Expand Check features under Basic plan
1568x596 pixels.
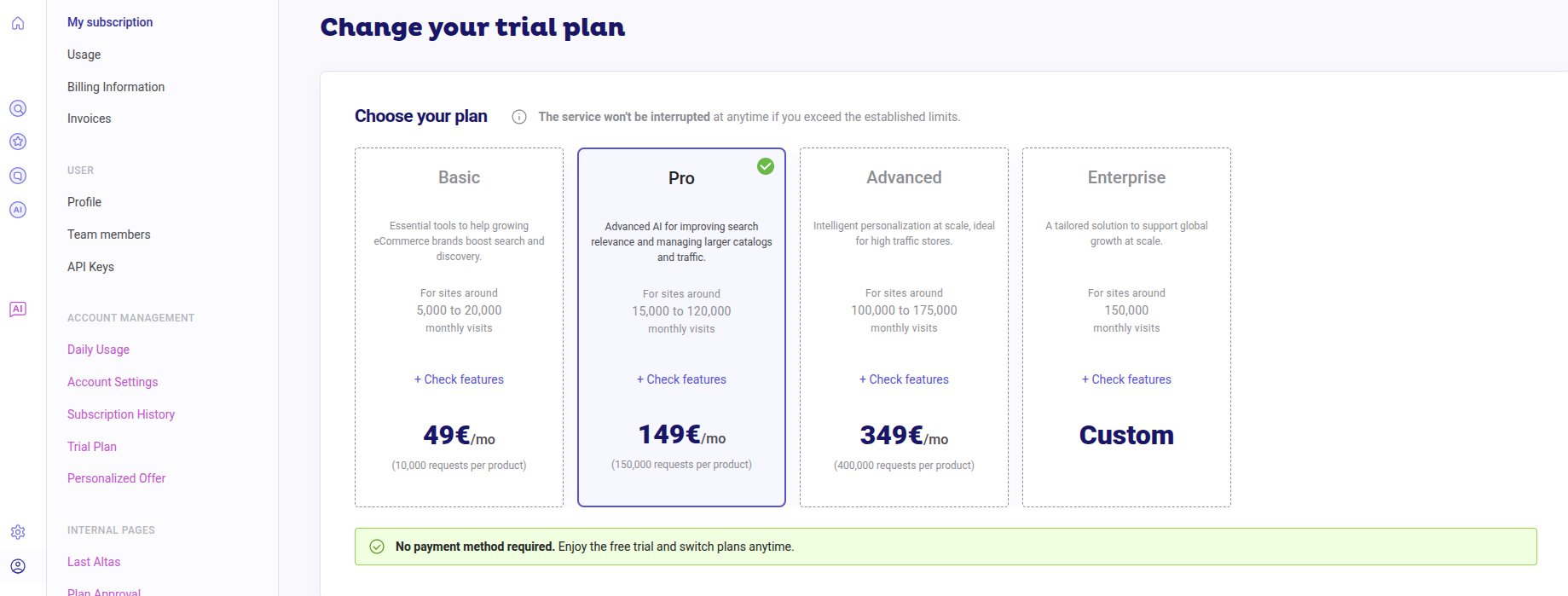[x=459, y=379]
